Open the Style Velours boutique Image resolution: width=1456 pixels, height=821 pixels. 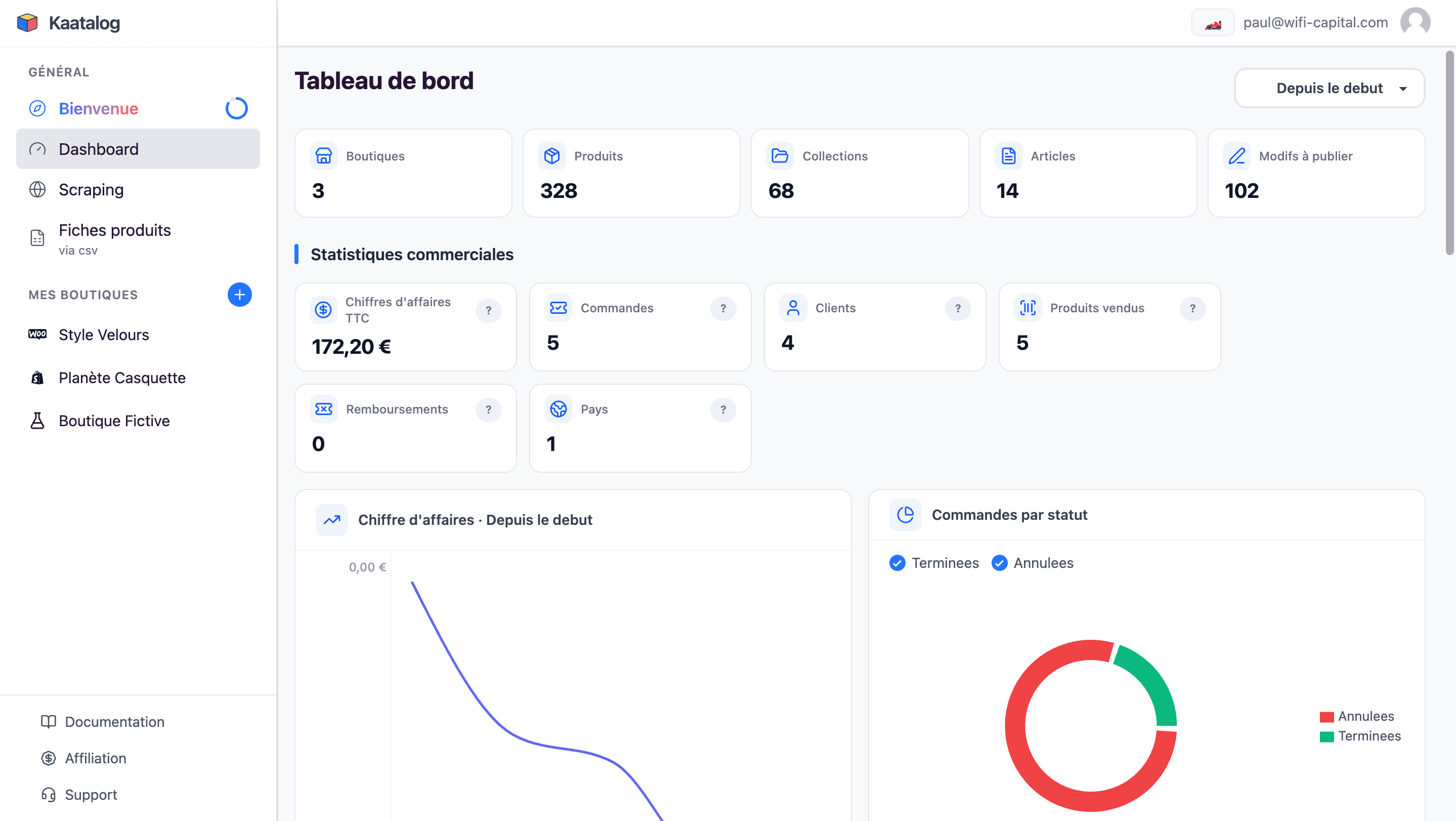pyautogui.click(x=103, y=335)
